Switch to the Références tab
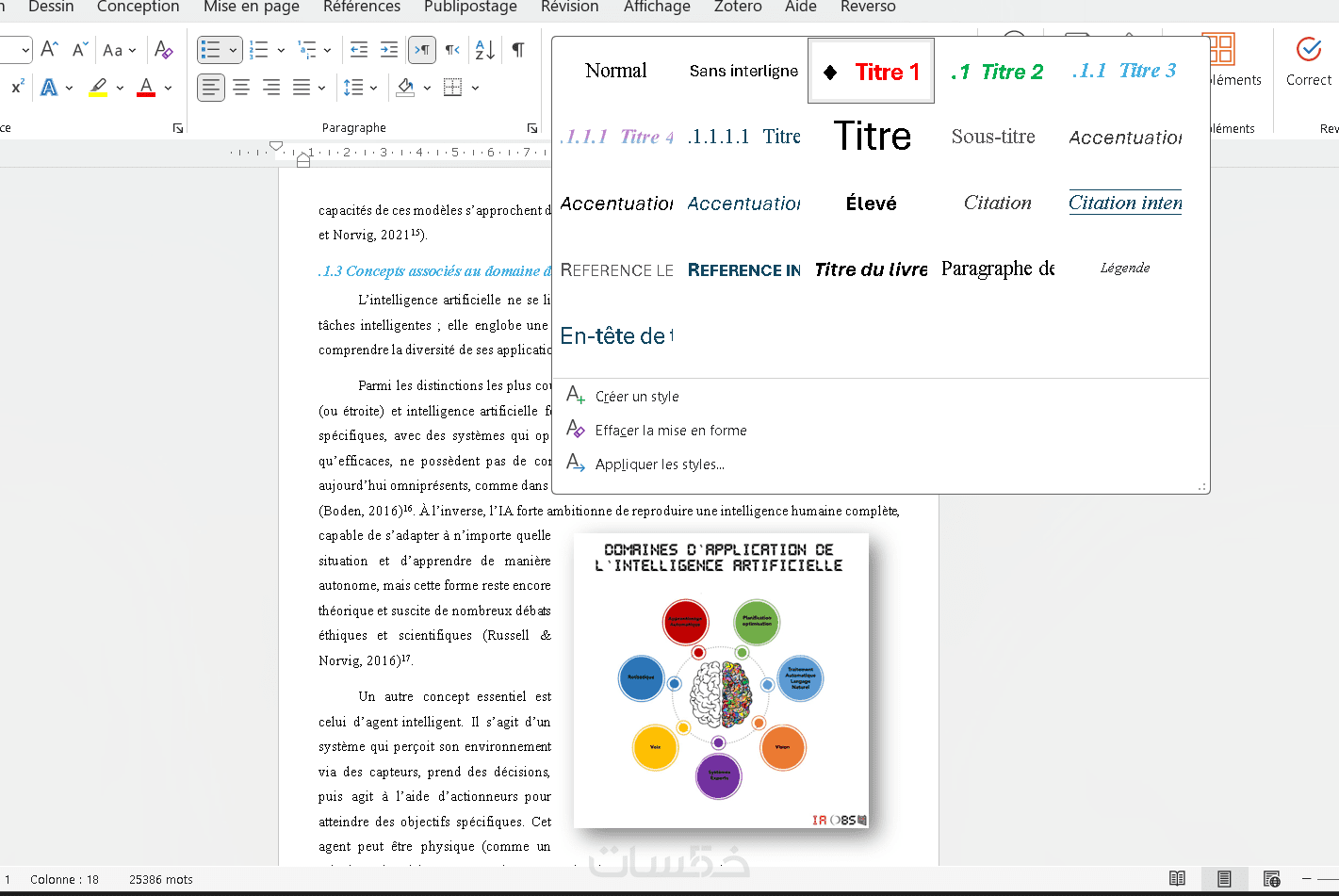 click(x=362, y=7)
